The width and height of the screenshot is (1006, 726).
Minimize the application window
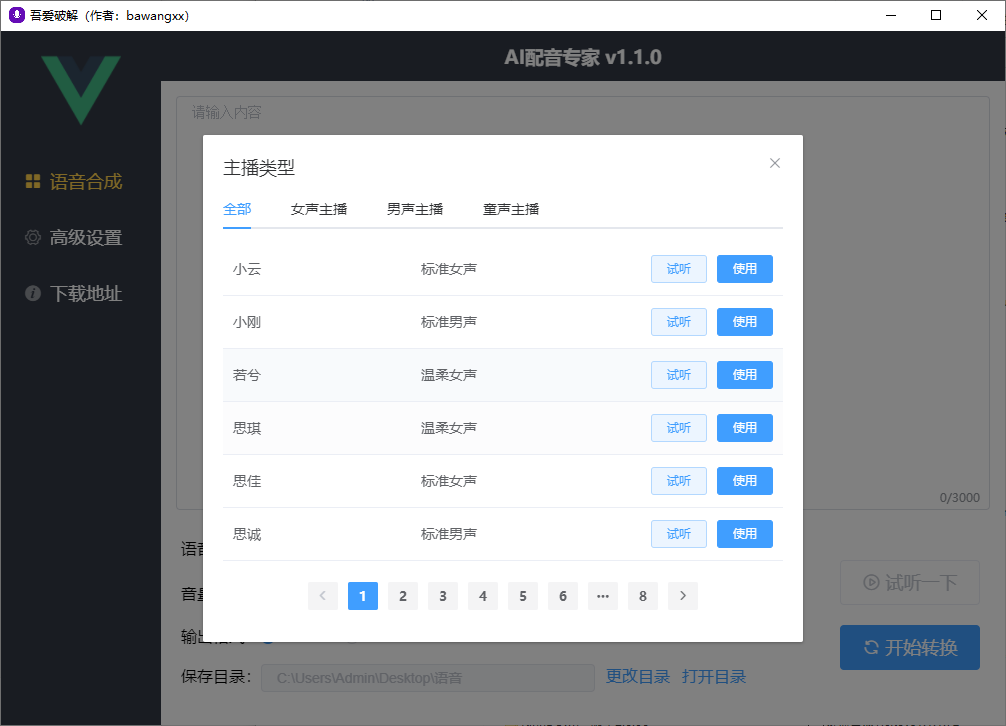[891, 15]
